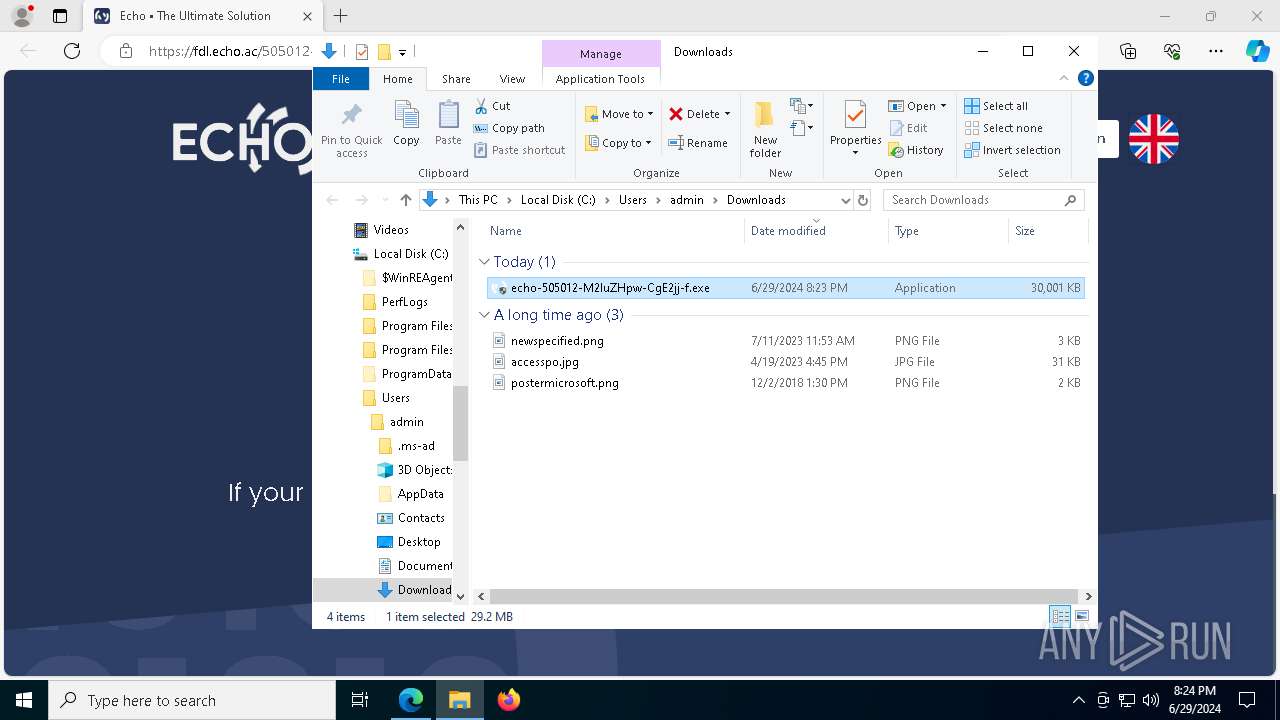Open the File menu tab
Image resolution: width=1280 pixels, height=720 pixels.
pos(341,79)
